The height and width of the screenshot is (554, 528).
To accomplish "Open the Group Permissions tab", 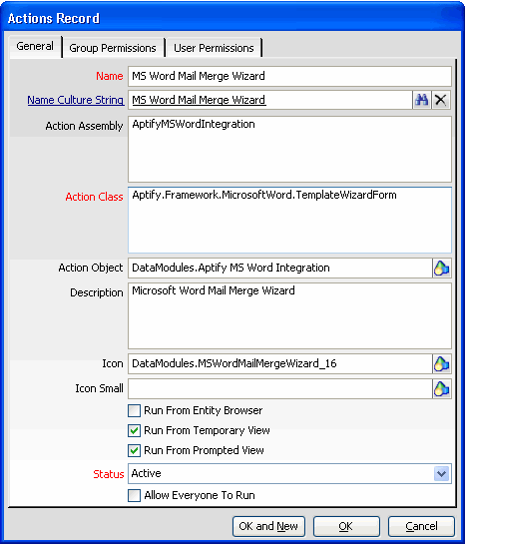I will point(113,48).
